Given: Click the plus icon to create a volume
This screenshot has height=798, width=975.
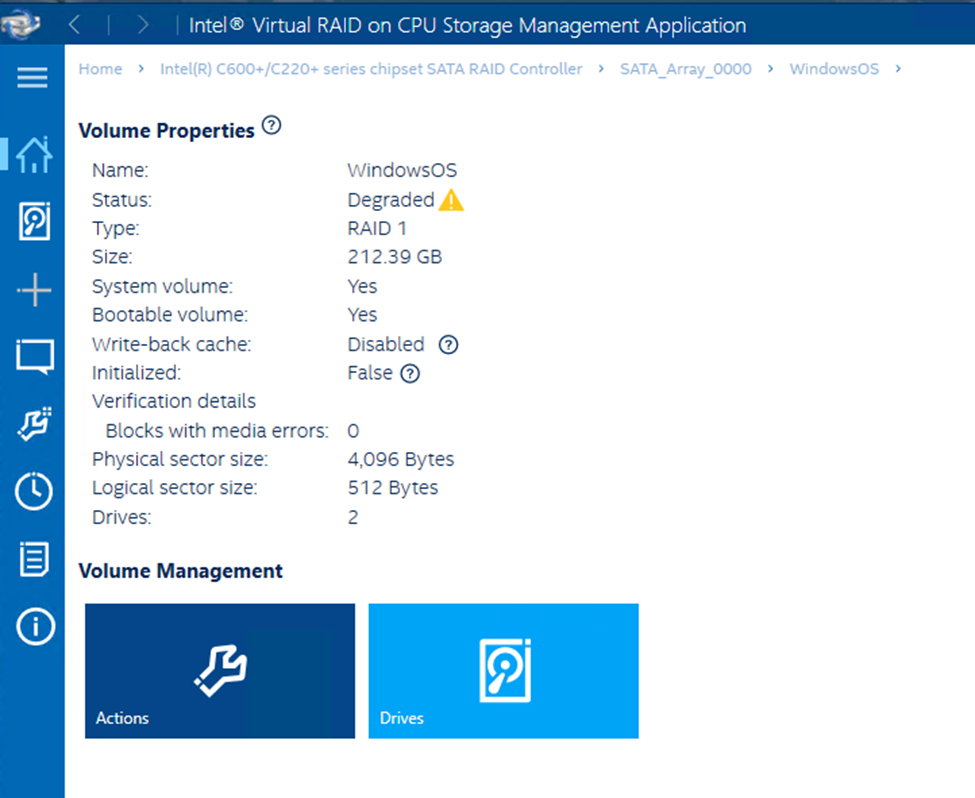Looking at the screenshot, I should [34, 290].
